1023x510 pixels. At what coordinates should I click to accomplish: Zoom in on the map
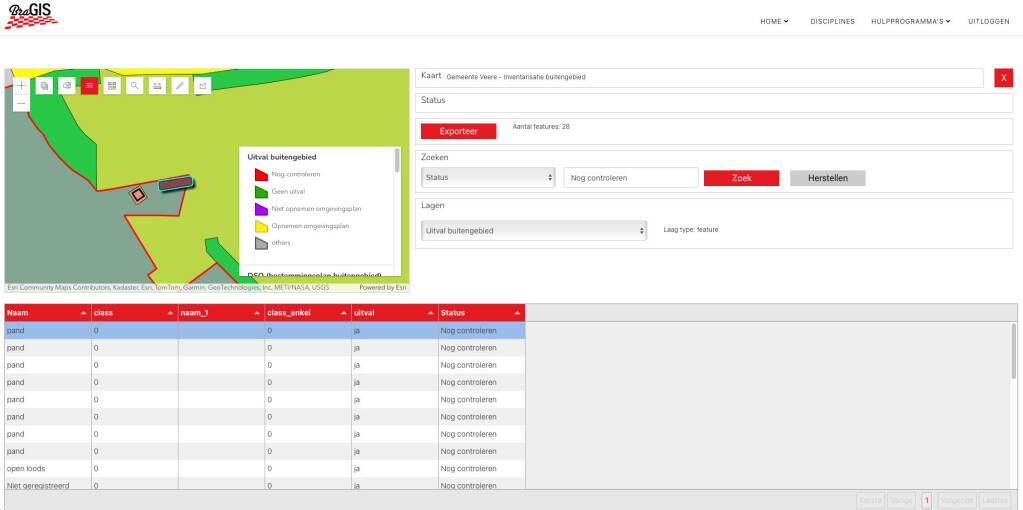coord(21,86)
